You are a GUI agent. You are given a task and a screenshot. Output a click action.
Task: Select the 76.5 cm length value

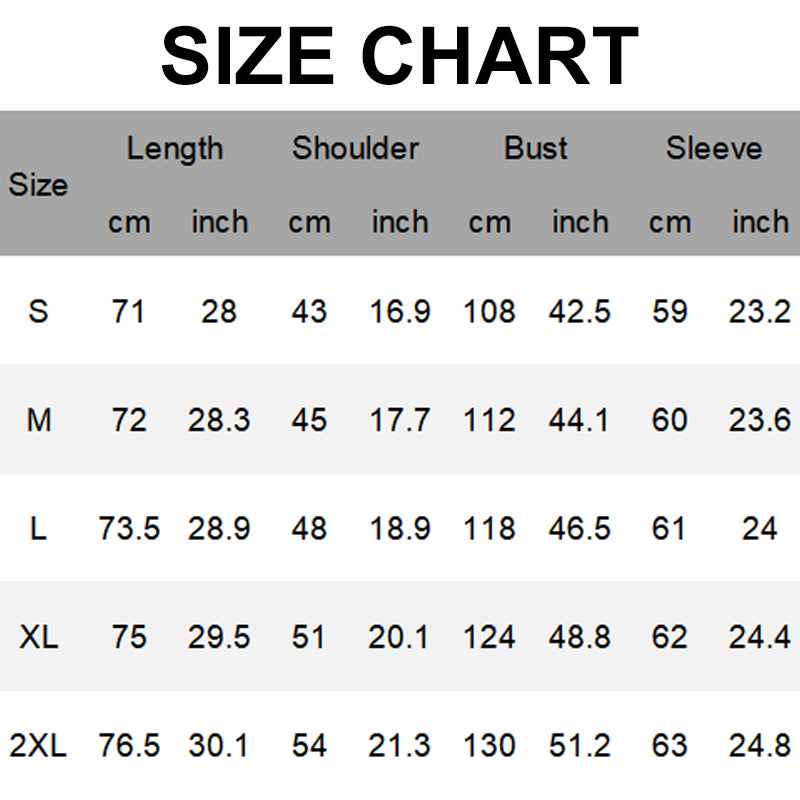click(129, 745)
